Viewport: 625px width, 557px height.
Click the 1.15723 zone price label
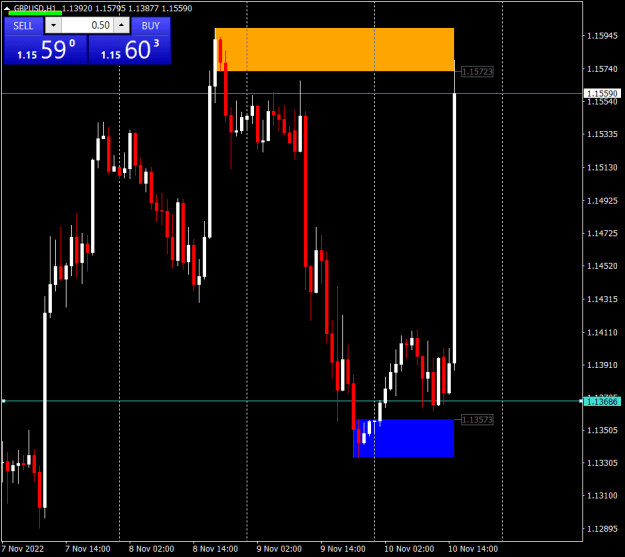tap(477, 72)
